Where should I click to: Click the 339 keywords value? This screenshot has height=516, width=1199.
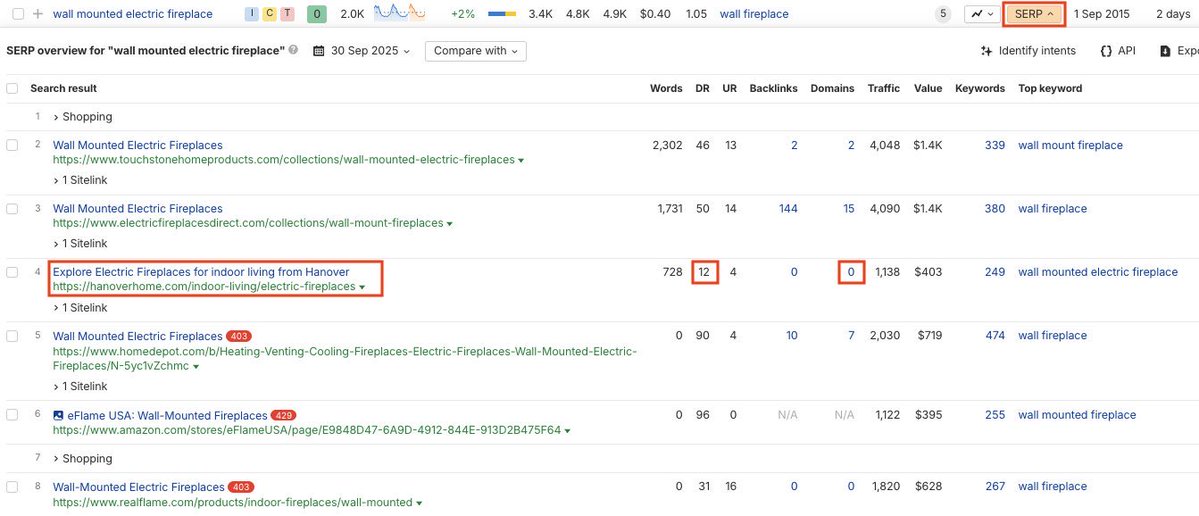click(x=995, y=145)
